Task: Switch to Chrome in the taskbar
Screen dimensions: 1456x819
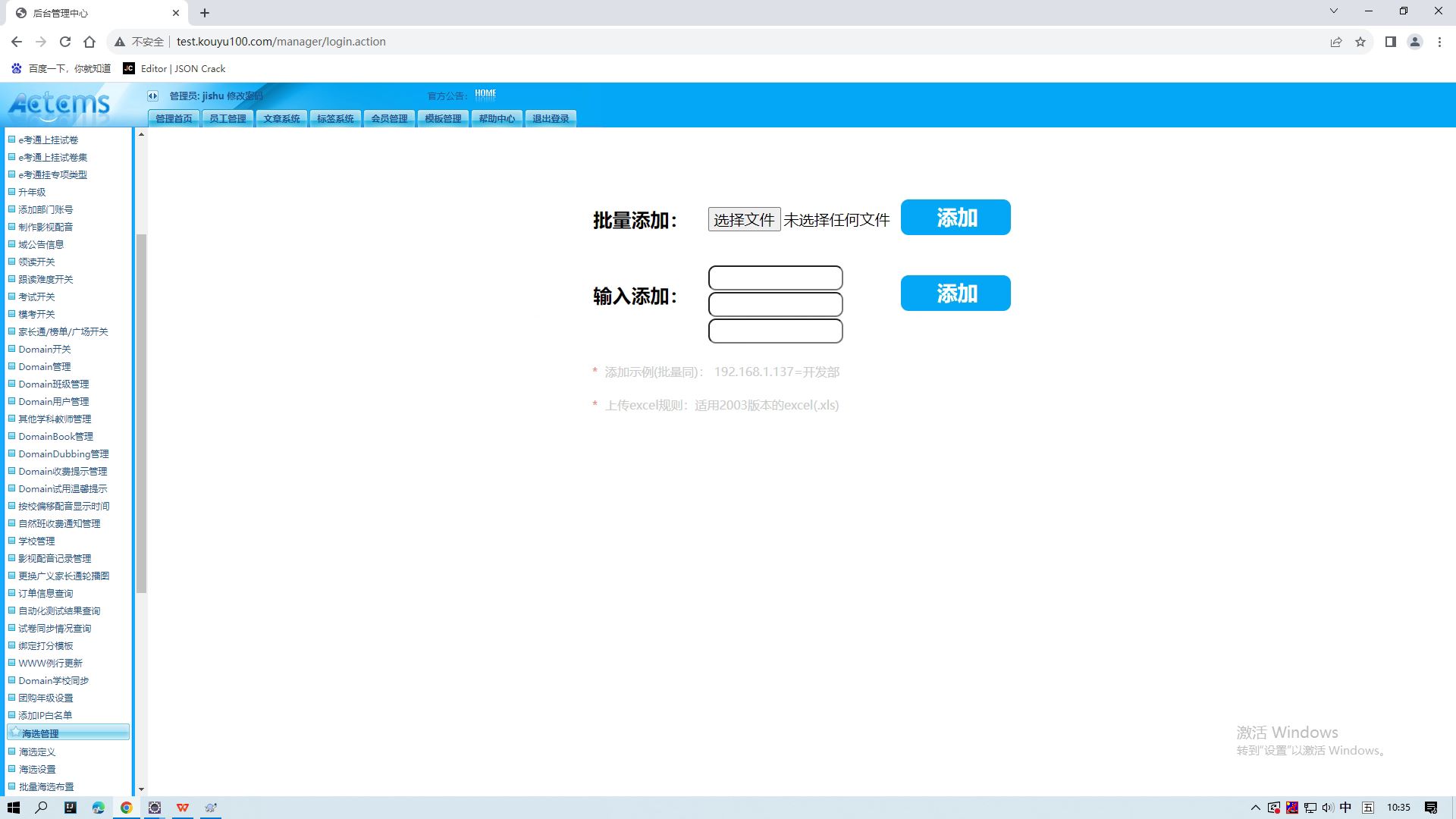Action: 127,808
